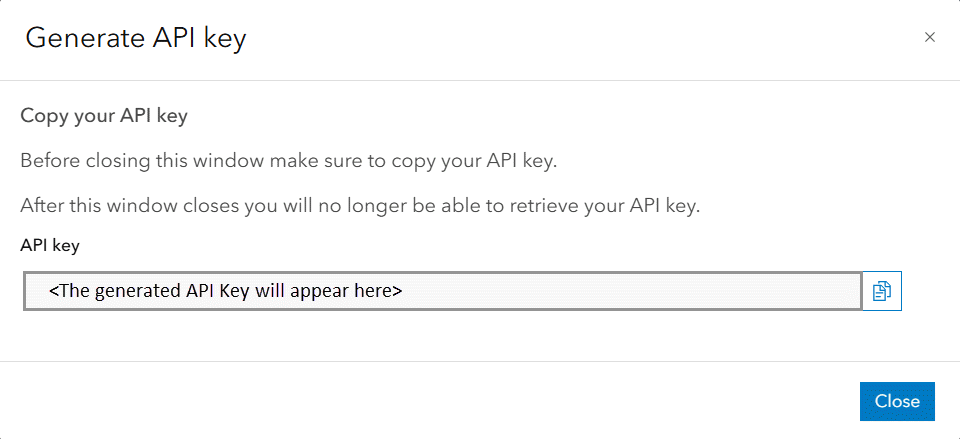Click the "API key" field label
960x439 pixels.
(x=50, y=245)
